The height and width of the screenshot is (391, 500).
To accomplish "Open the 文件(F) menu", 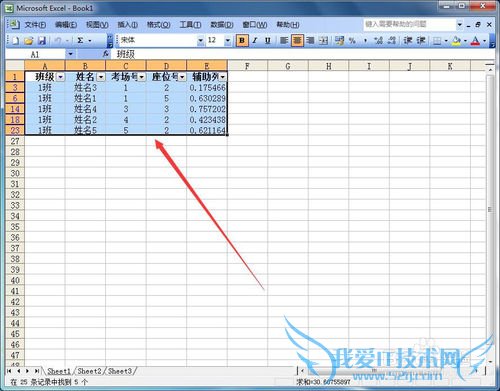I will 35,25.
